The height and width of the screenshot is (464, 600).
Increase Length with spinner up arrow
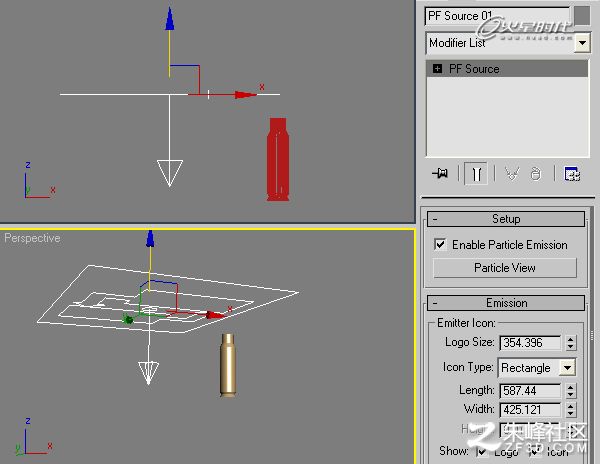click(571, 387)
